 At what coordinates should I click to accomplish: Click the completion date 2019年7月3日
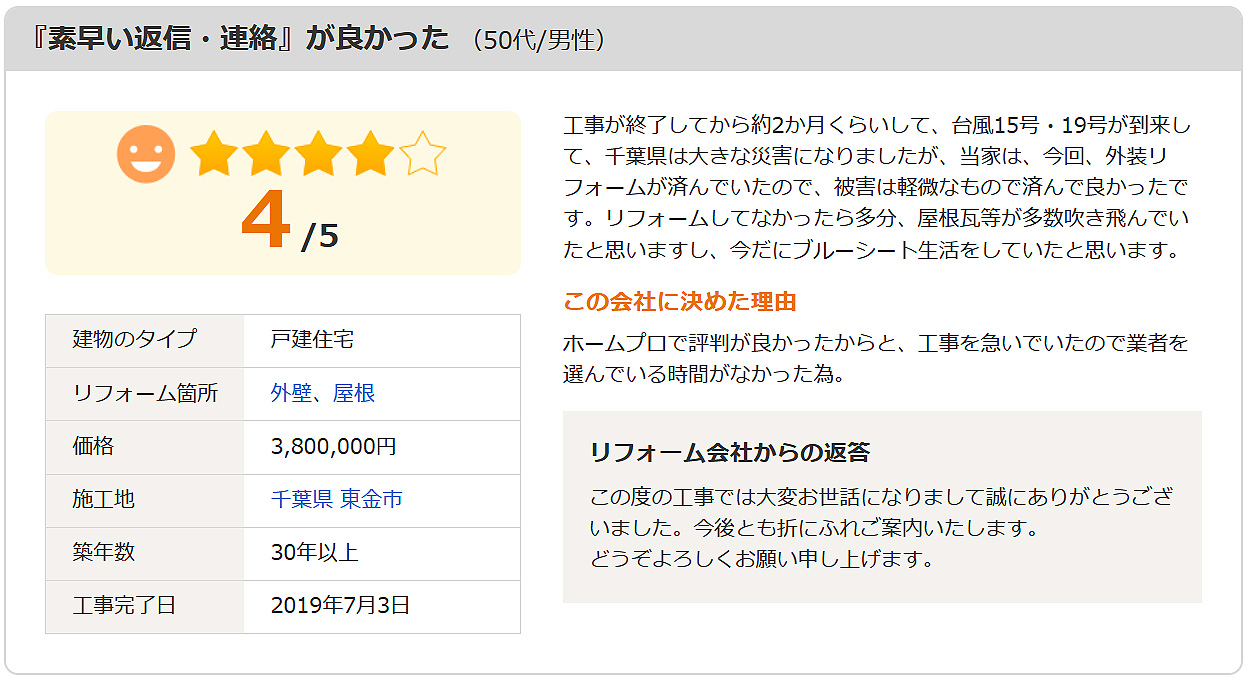[341, 605]
